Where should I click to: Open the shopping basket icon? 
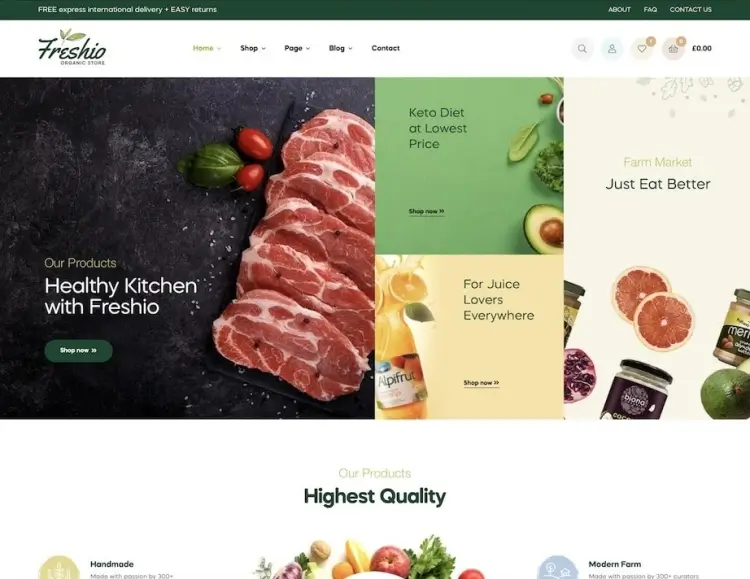(x=673, y=49)
